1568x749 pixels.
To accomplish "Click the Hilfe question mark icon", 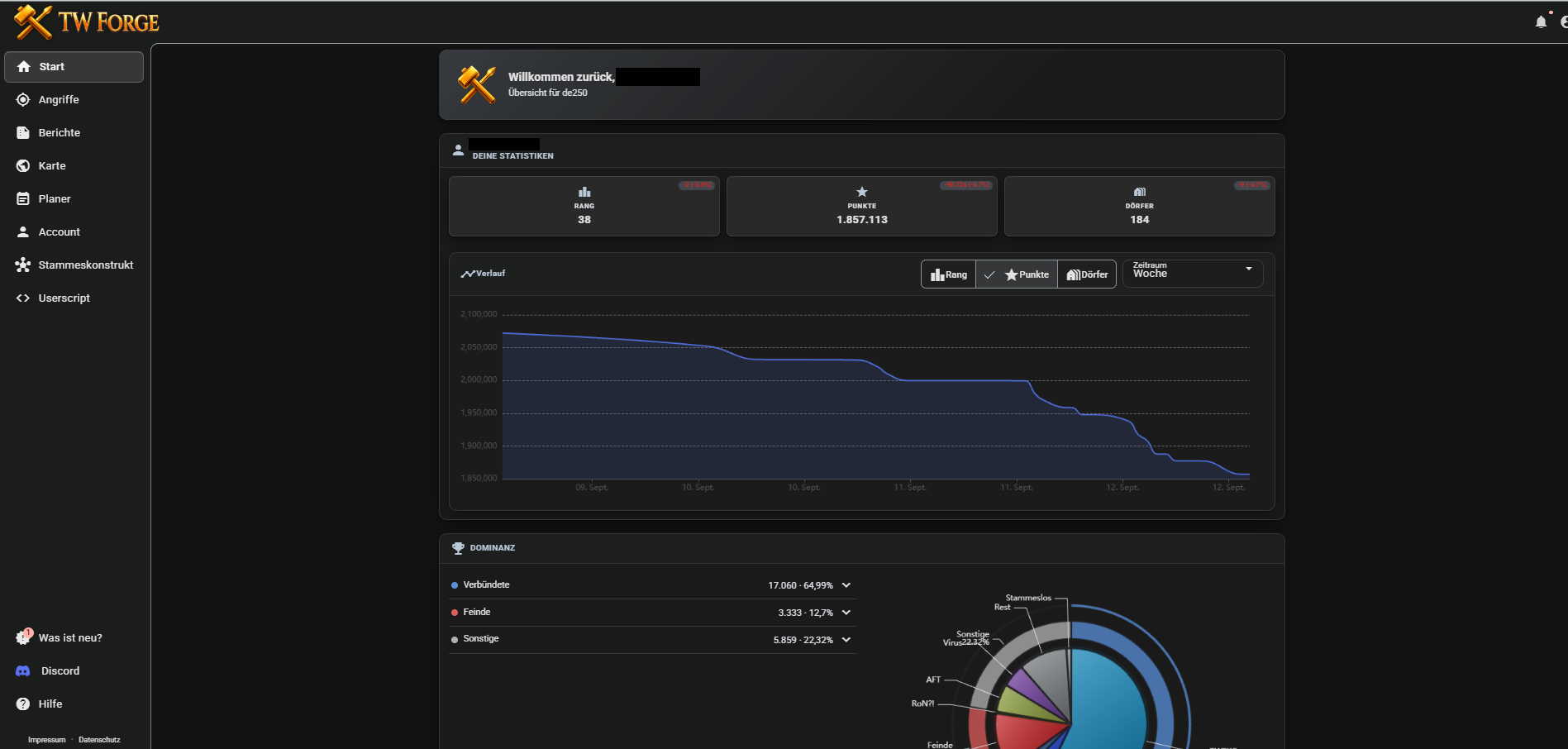I will click(x=23, y=704).
